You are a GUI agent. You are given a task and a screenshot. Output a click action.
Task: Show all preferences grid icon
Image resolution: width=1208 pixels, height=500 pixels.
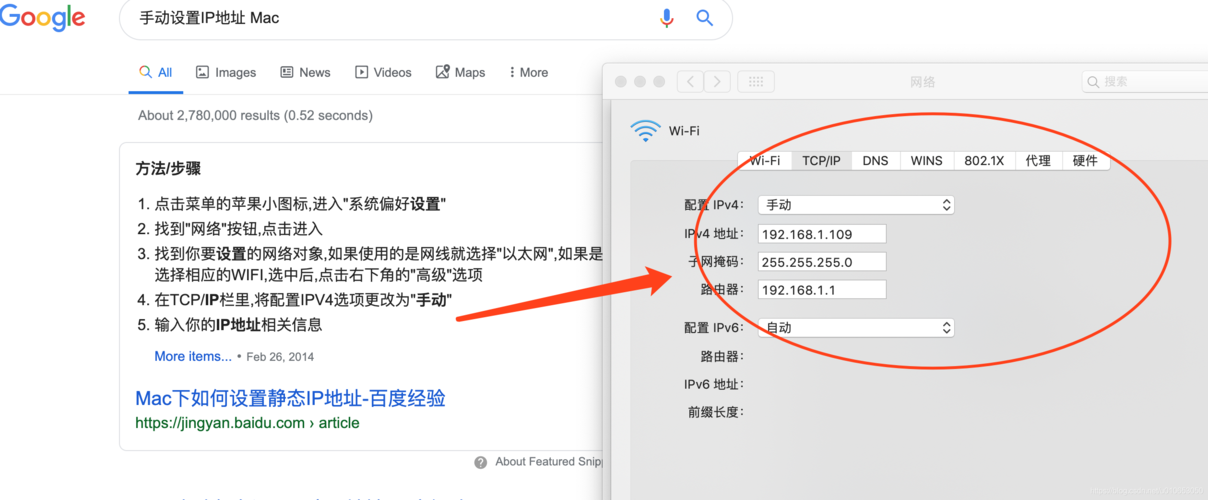[756, 82]
